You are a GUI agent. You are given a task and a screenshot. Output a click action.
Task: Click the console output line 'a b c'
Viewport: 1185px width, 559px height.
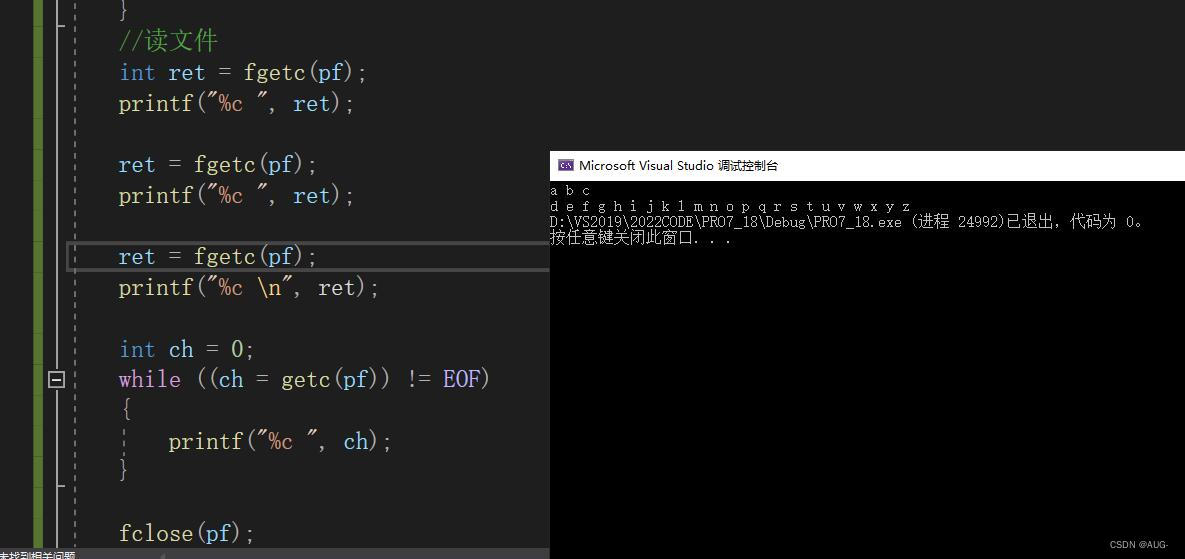pyautogui.click(x=571, y=191)
